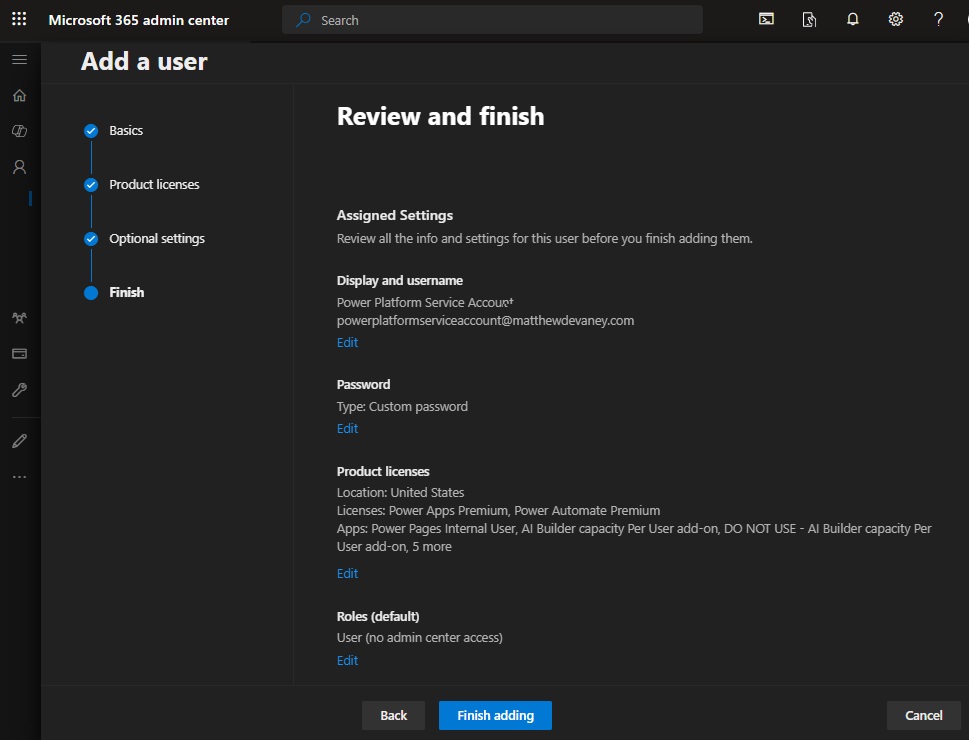Cancel adding the user
Screen dimensions: 969x740
coord(924,715)
